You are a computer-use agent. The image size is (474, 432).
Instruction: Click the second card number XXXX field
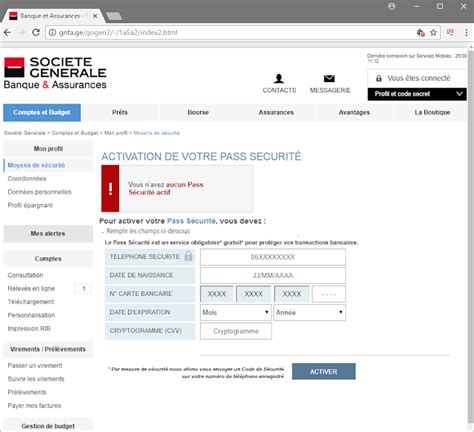[254, 294]
